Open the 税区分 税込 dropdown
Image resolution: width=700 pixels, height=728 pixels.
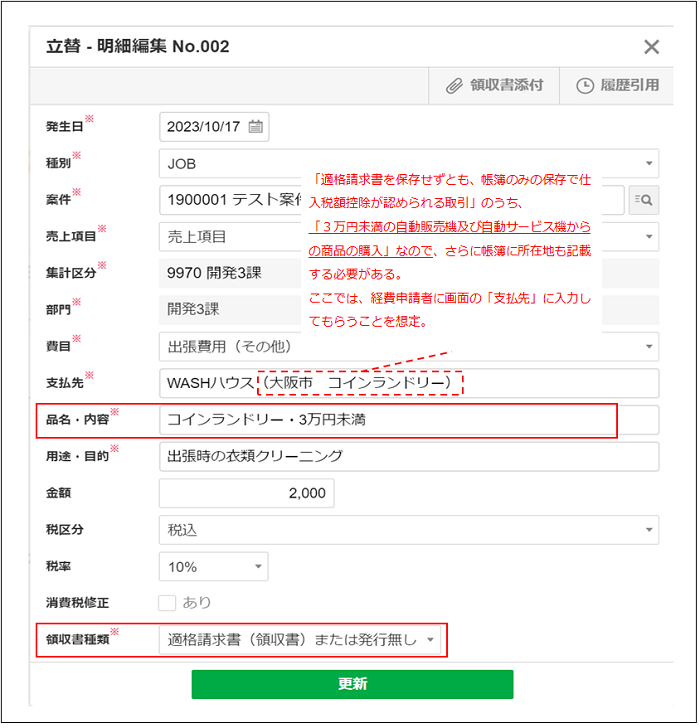click(649, 530)
